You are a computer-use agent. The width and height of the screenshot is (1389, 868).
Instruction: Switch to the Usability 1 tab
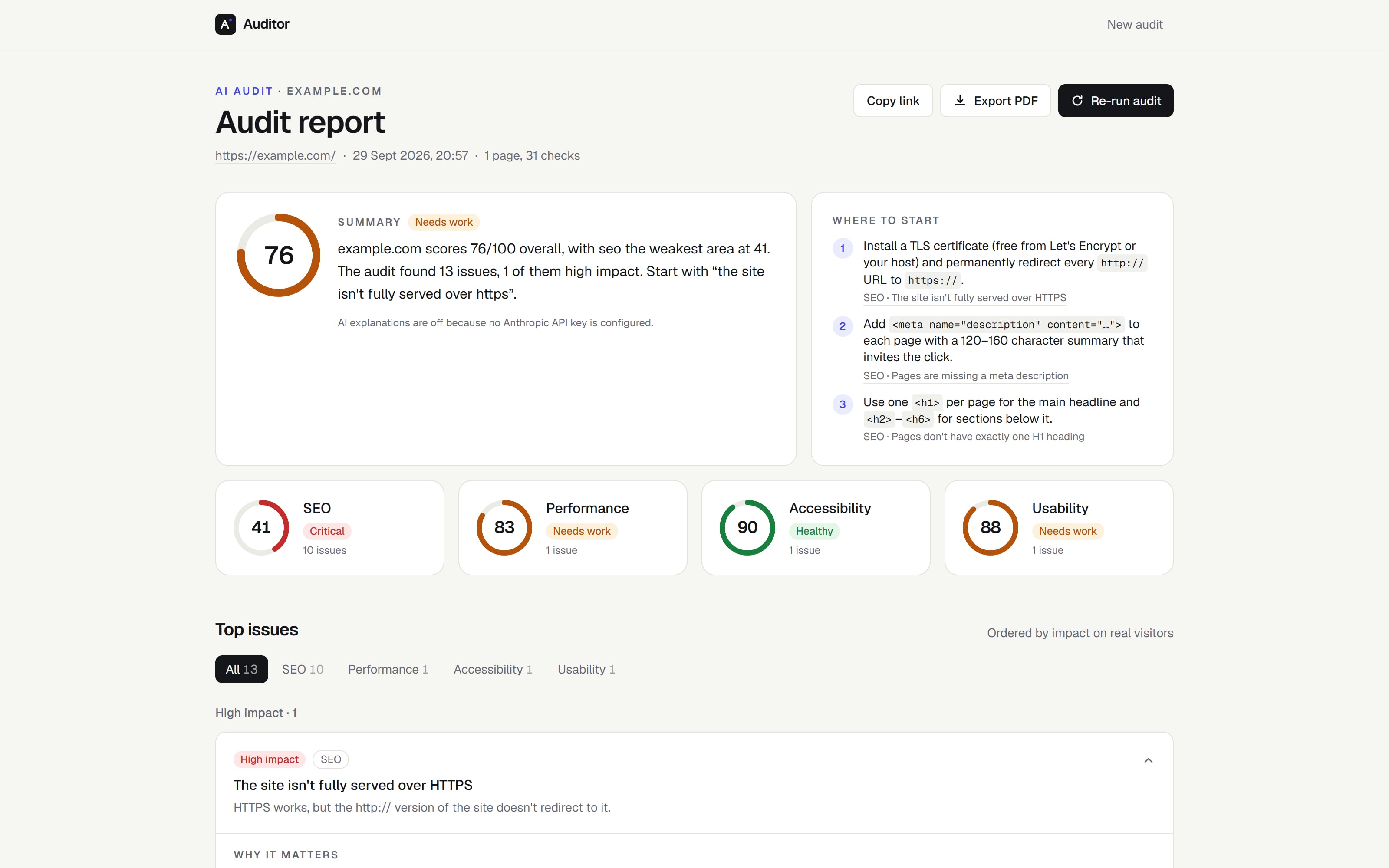pos(586,669)
